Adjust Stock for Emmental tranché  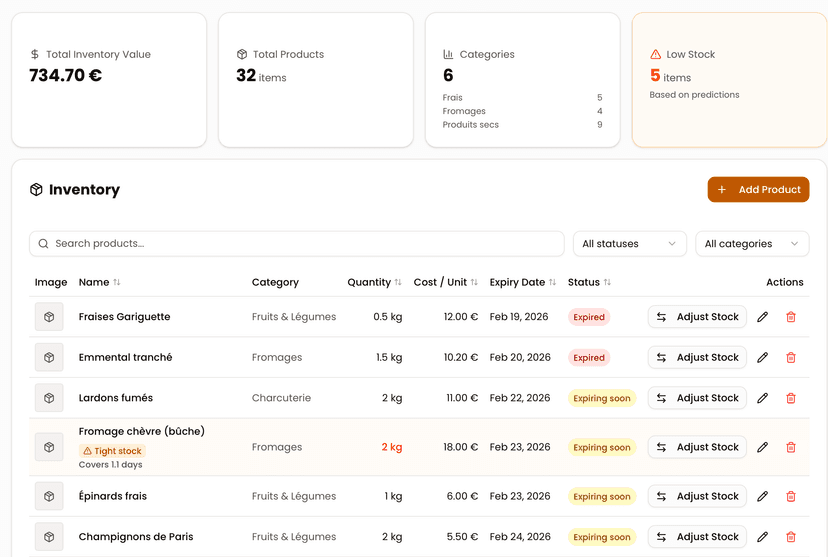point(697,358)
